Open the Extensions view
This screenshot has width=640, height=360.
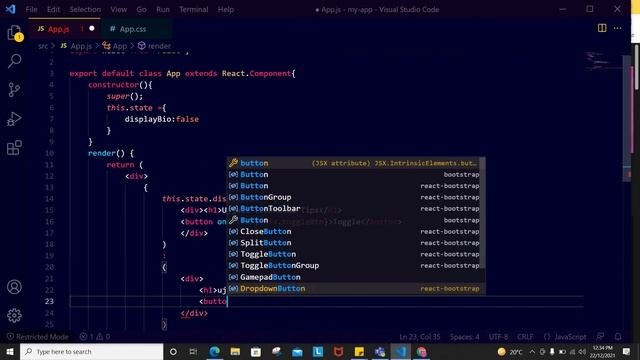14,148
